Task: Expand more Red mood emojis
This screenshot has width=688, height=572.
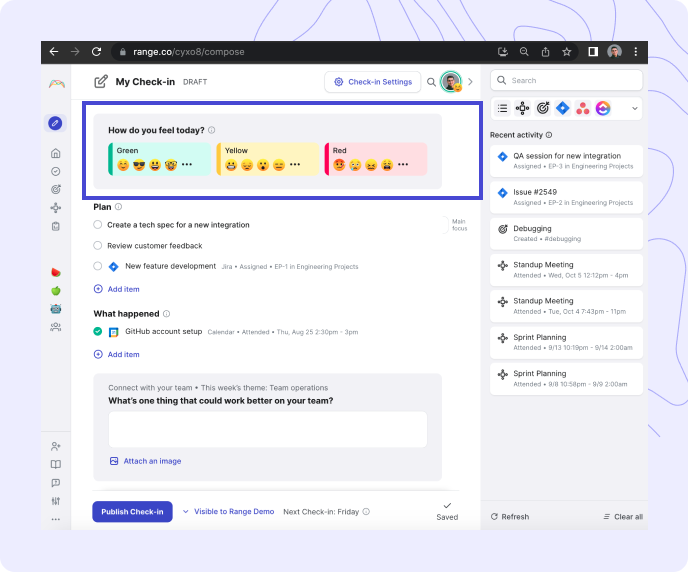Action: point(403,164)
